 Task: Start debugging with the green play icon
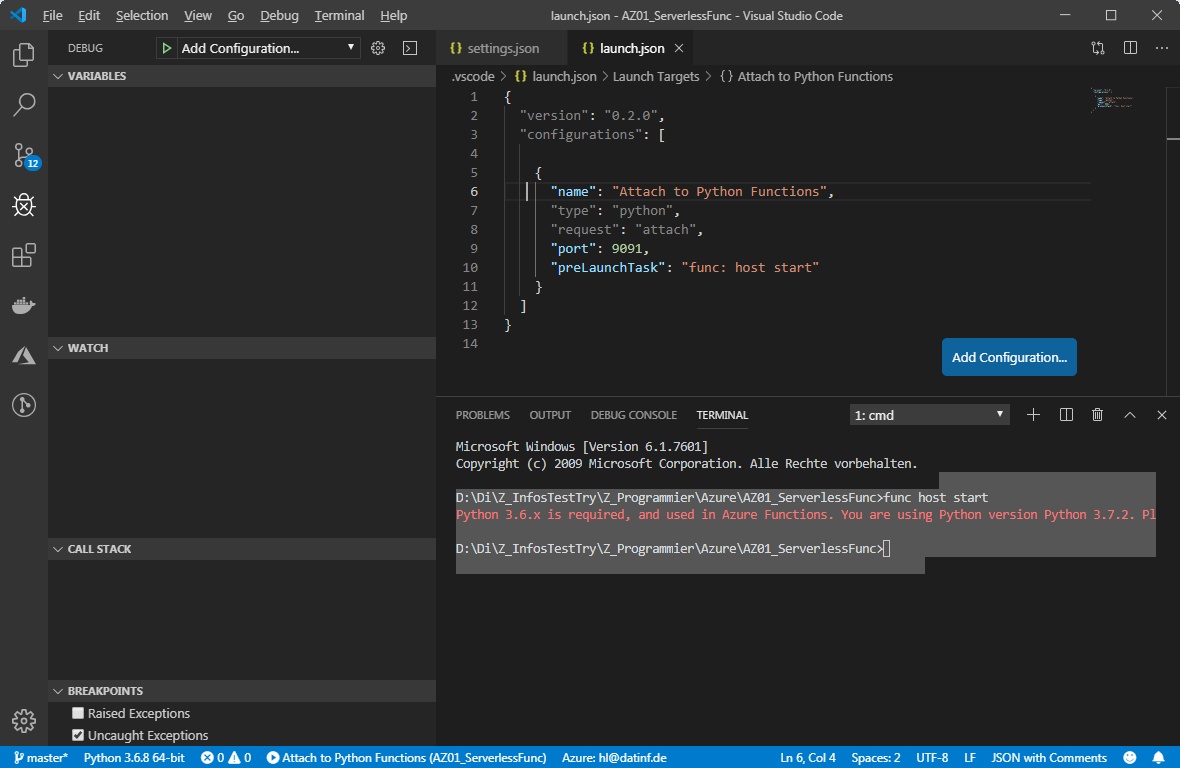pyautogui.click(x=166, y=48)
